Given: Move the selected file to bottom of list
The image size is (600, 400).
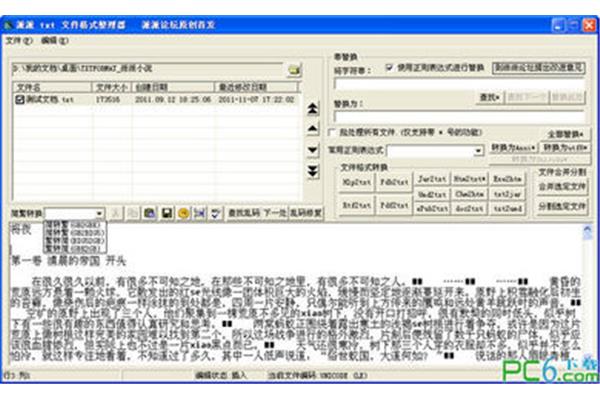Looking at the screenshot, I should tap(313, 171).
